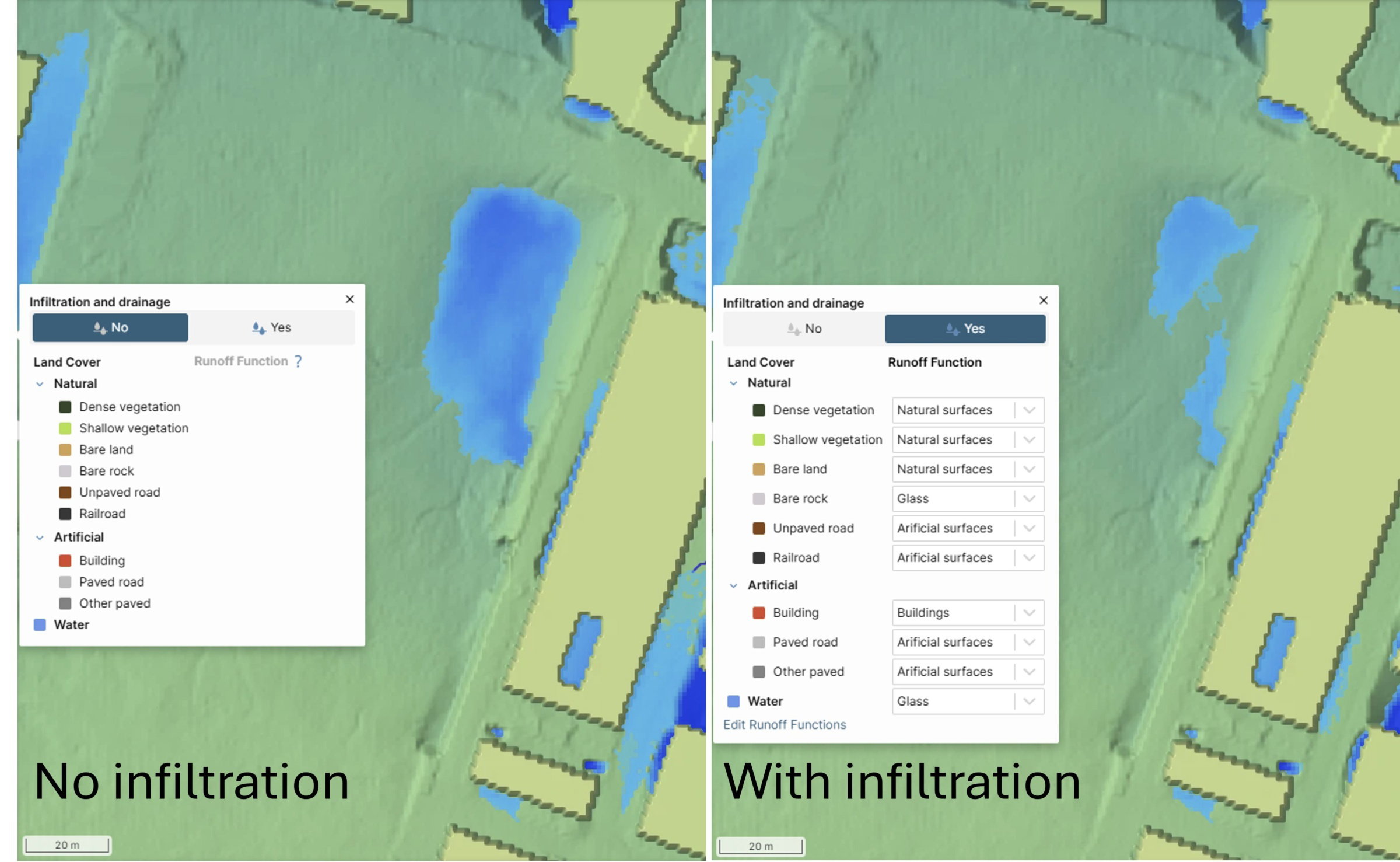This screenshot has width=1400, height=862.
Task: Select Bare rock row in left panel
Action: click(x=97, y=471)
